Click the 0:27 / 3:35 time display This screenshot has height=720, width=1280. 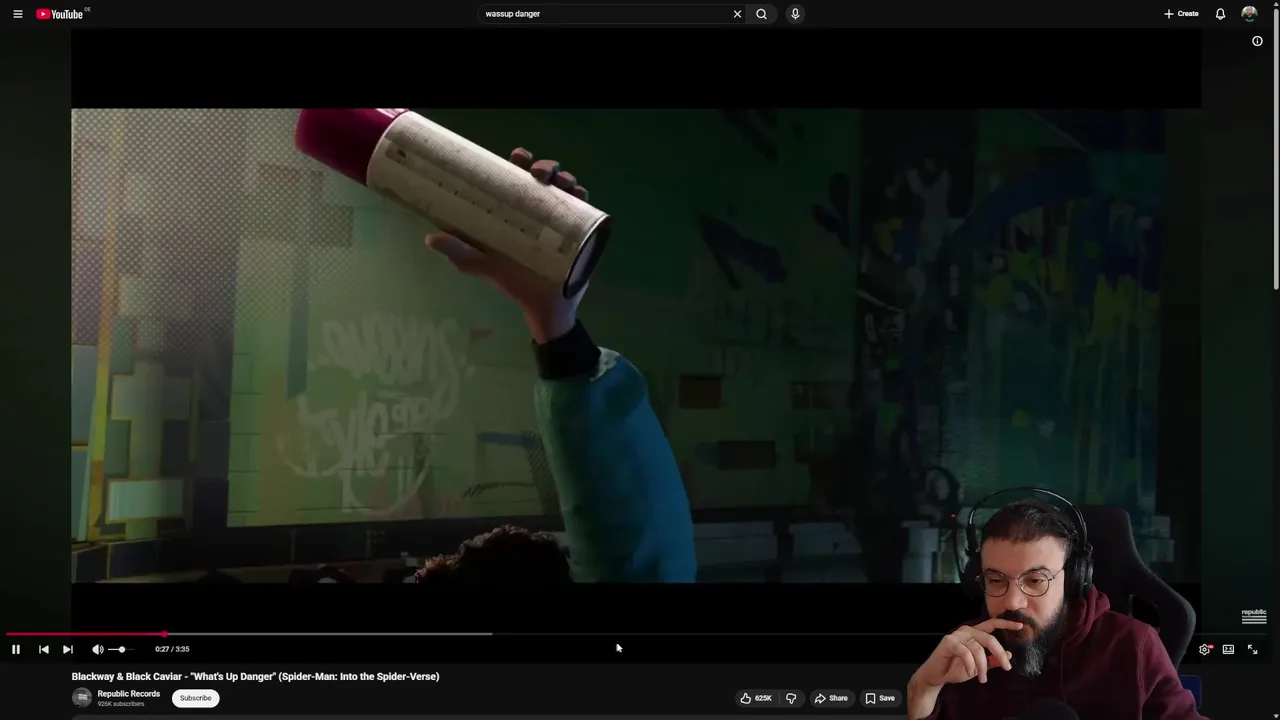pos(172,649)
